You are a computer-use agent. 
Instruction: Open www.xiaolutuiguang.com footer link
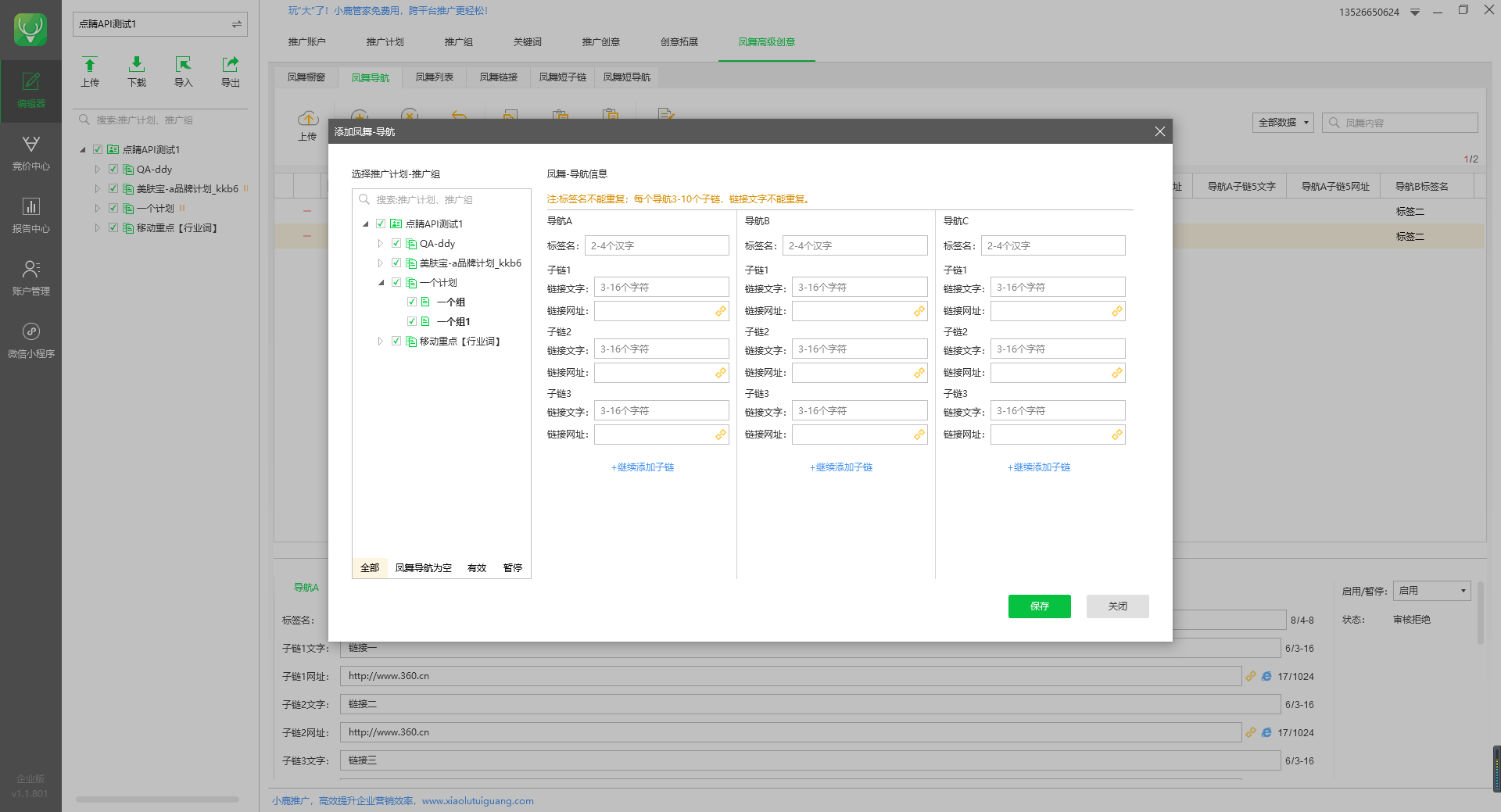click(478, 801)
